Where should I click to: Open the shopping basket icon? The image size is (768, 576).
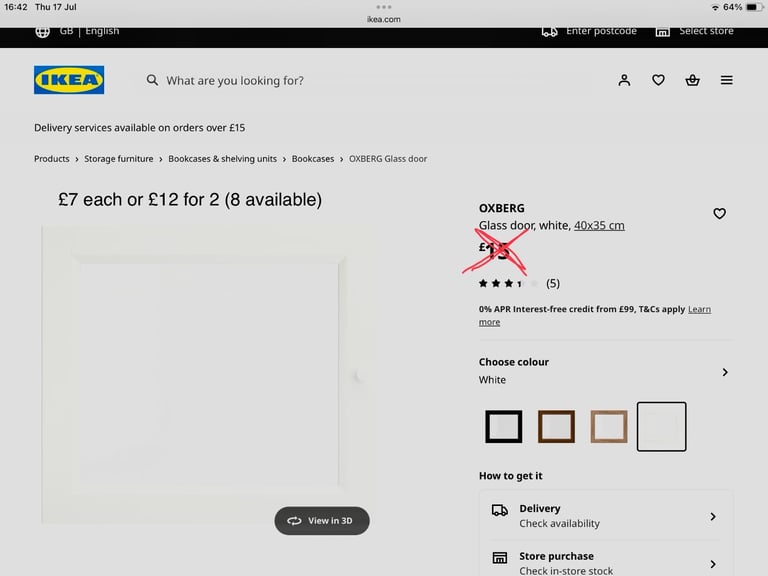692,80
